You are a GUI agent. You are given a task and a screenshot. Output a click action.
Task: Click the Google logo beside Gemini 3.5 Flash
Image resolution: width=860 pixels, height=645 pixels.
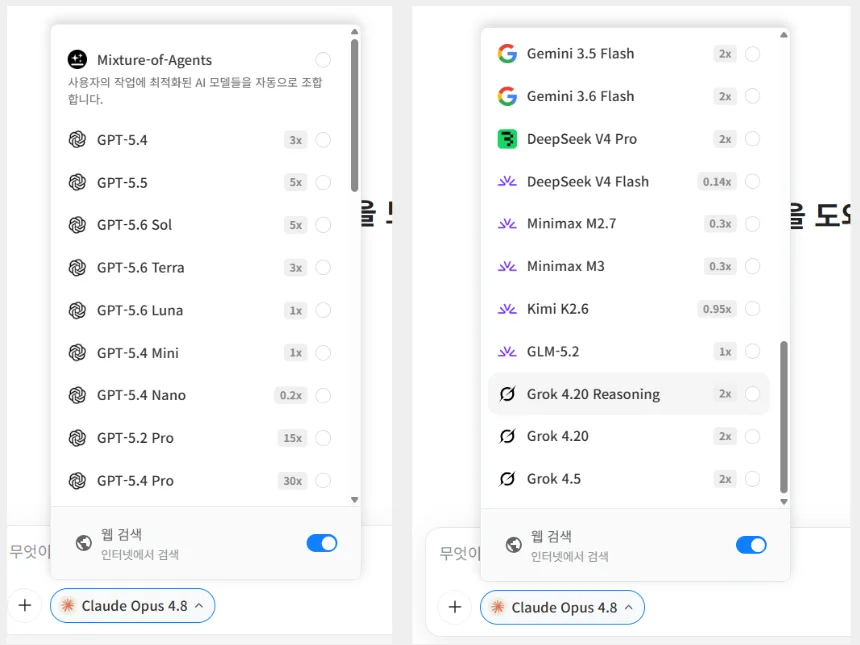tap(507, 54)
